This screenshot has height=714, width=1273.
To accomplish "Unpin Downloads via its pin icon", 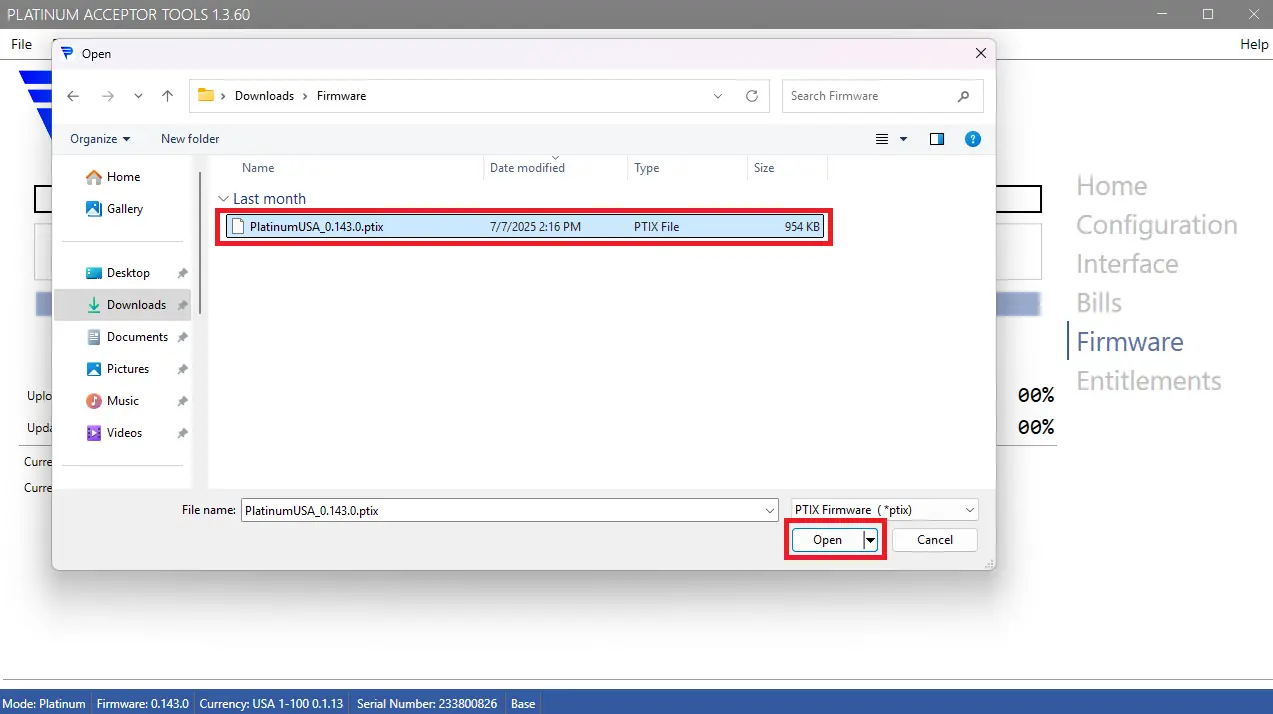I will (x=182, y=305).
